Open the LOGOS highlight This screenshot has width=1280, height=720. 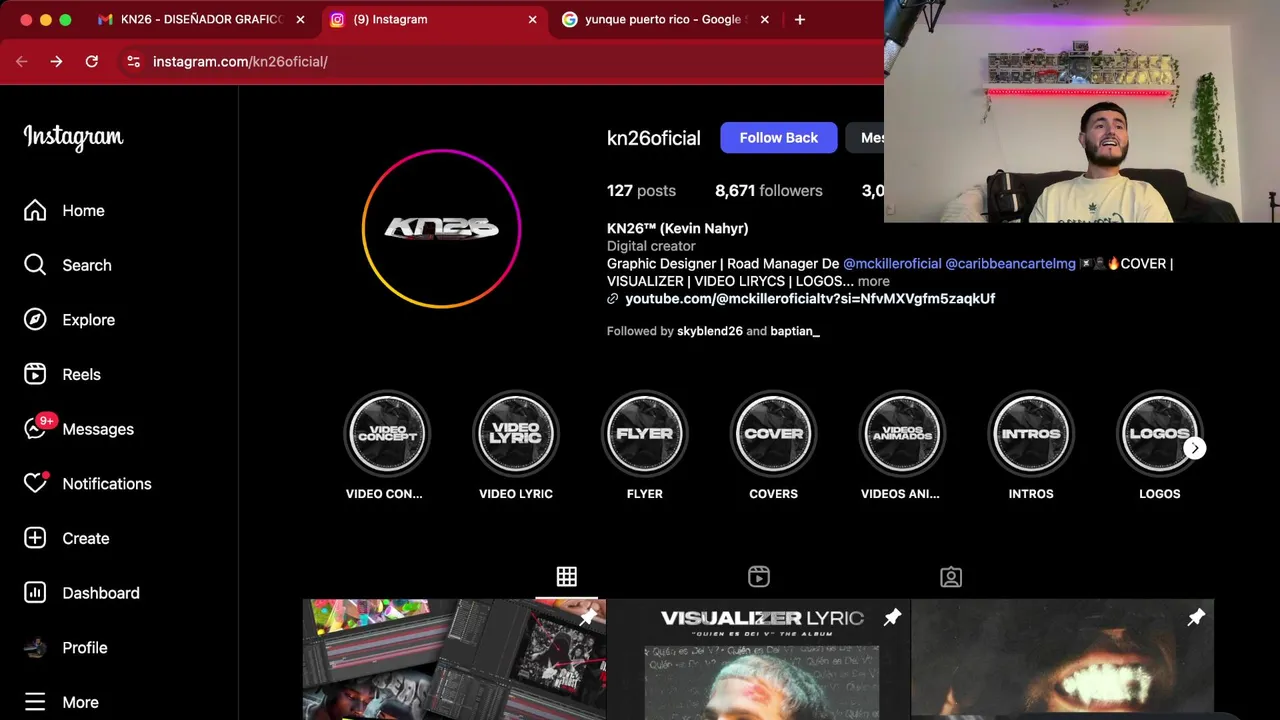coord(1160,434)
